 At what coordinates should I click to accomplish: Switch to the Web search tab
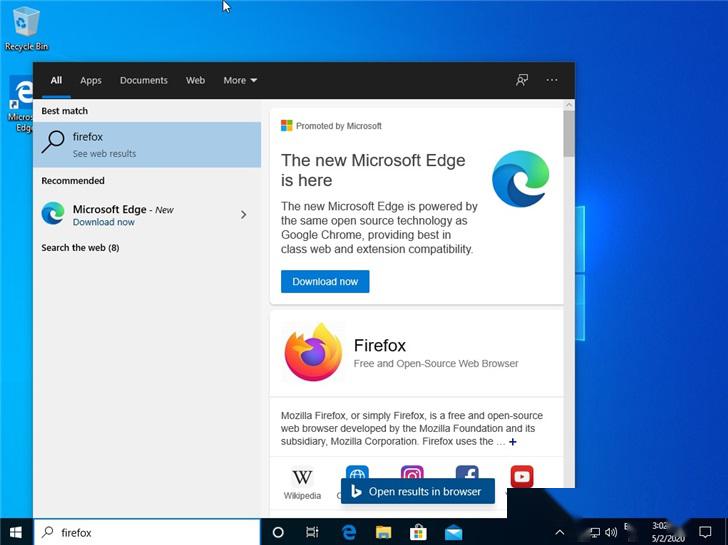tap(195, 80)
